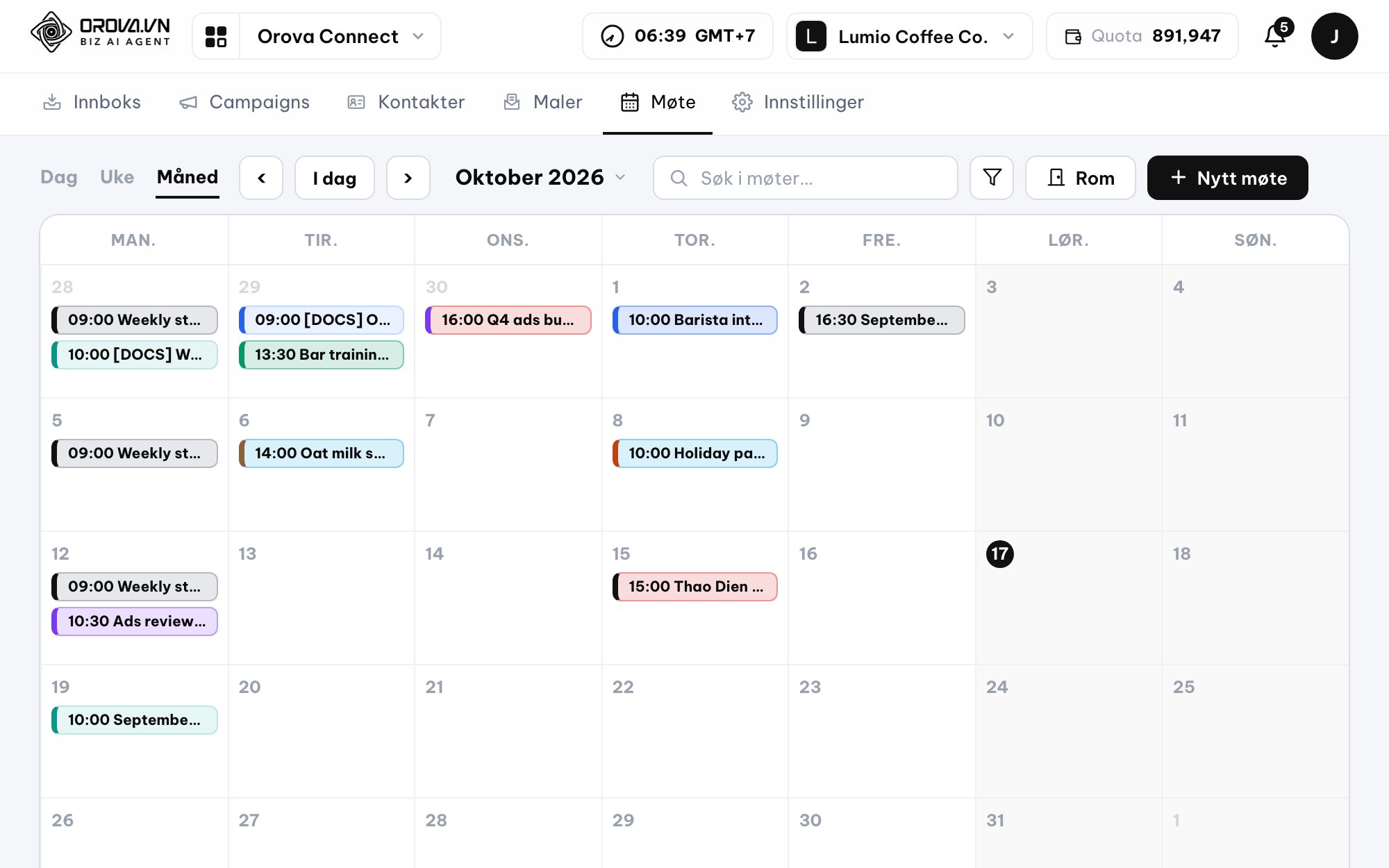Open the Innboks tab

92,102
